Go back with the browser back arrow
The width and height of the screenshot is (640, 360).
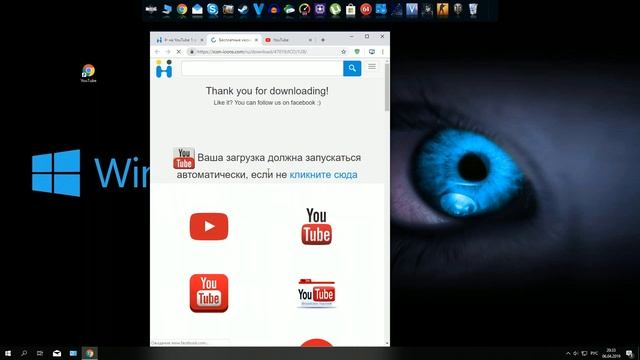[157, 52]
